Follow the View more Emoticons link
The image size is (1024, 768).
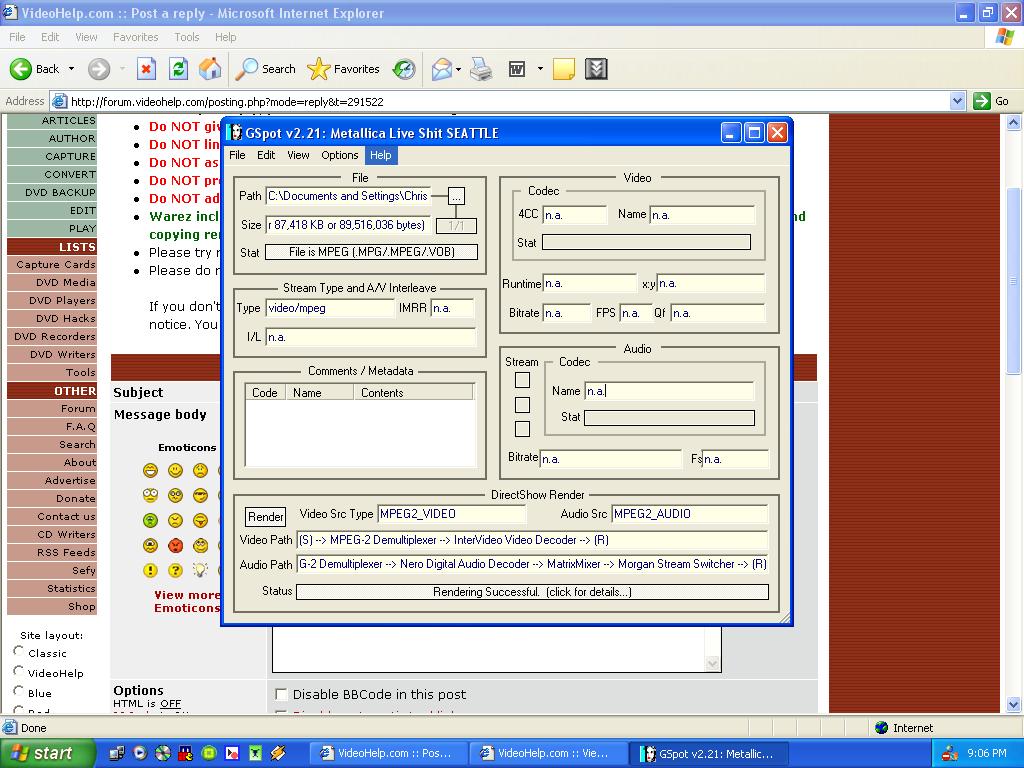pyautogui.click(x=187, y=601)
